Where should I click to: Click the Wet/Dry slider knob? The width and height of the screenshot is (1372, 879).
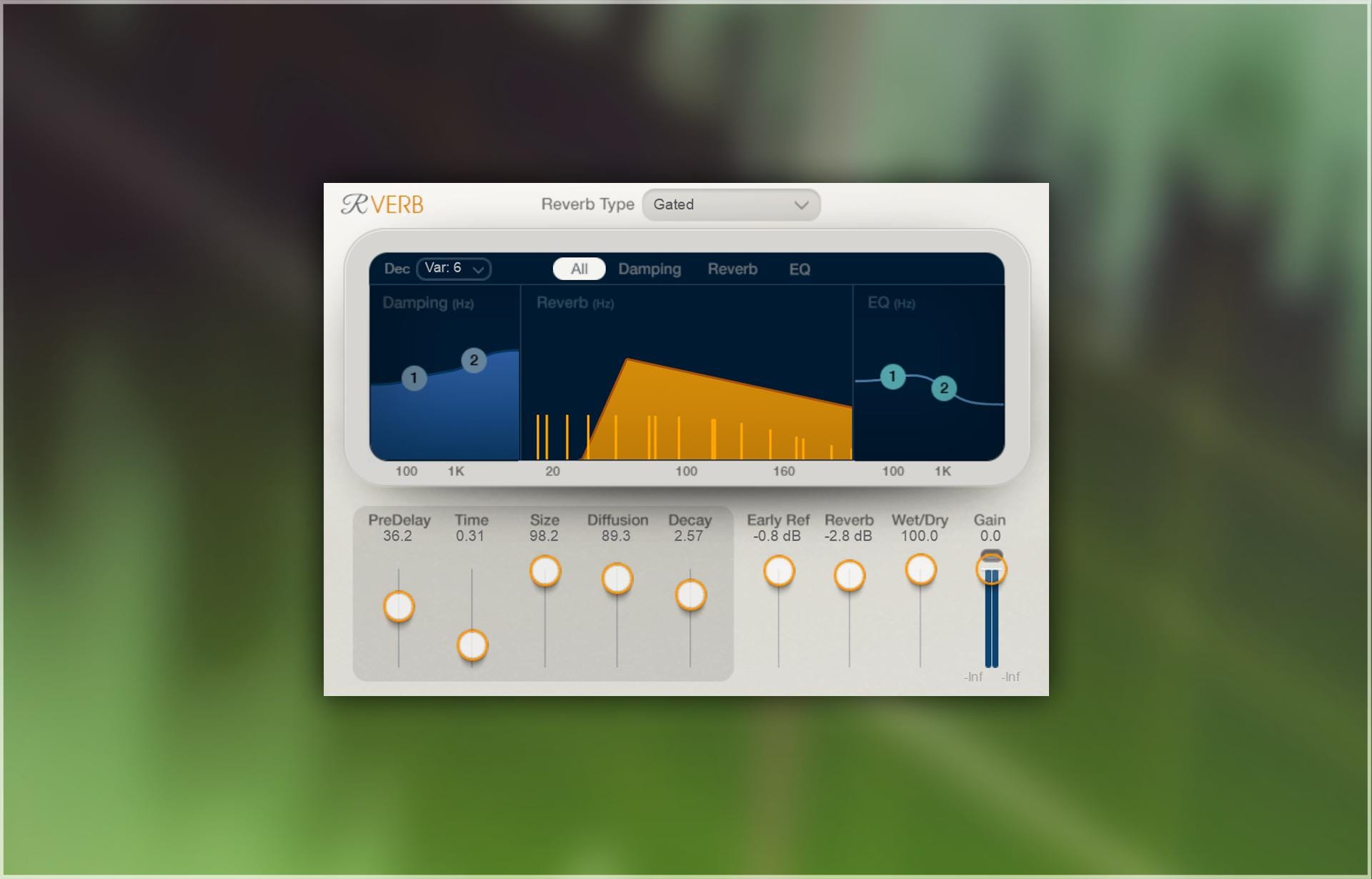920,570
